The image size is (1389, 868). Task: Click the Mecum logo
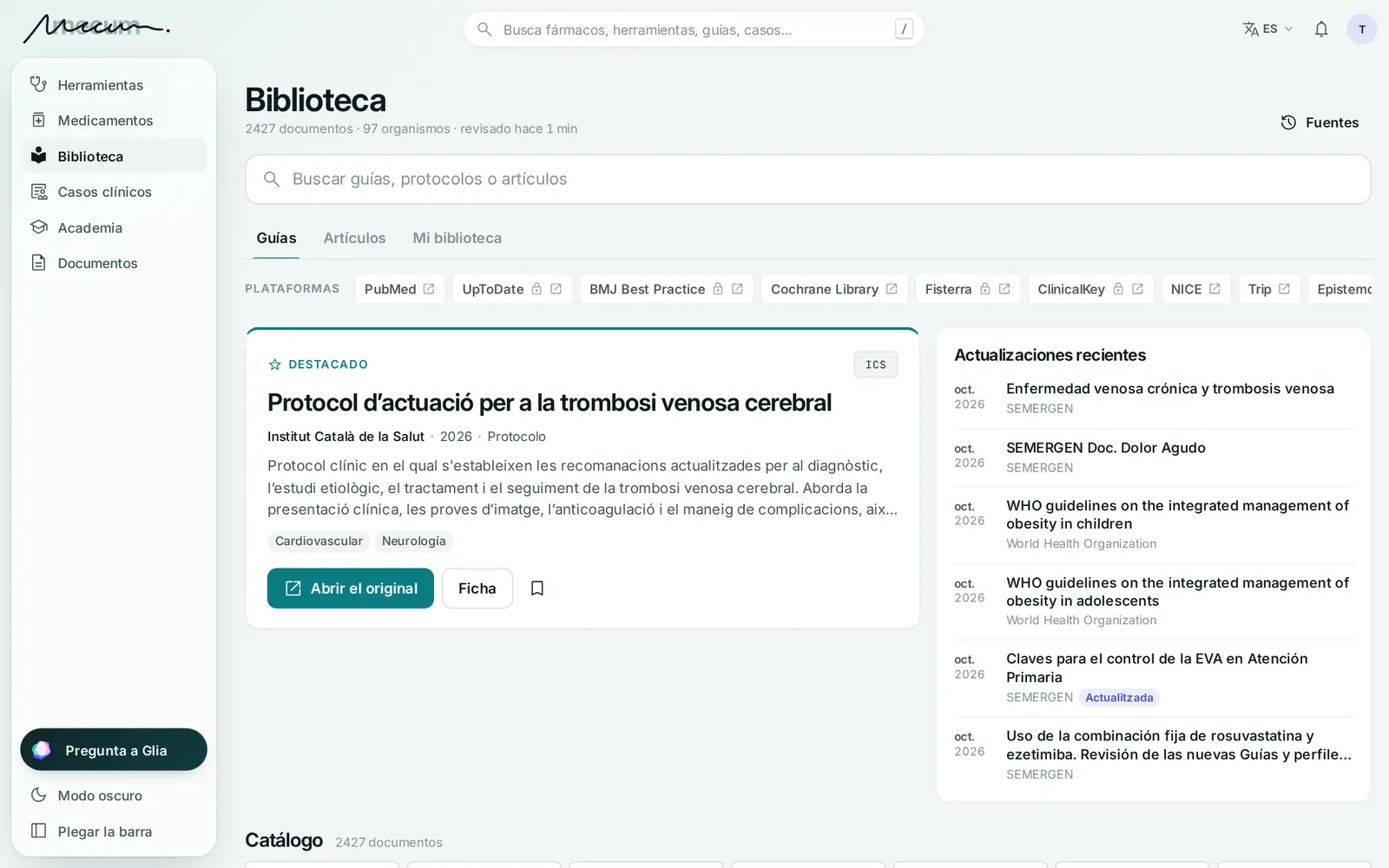pyautogui.click(x=95, y=29)
